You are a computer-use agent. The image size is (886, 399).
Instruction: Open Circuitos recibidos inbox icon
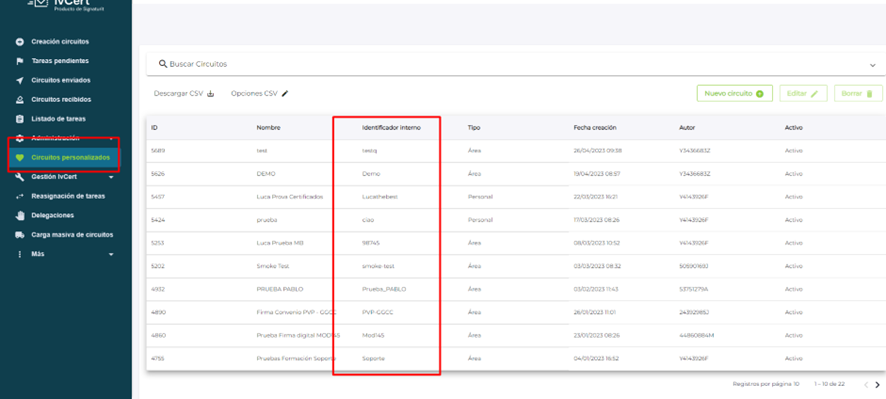[x=20, y=99]
